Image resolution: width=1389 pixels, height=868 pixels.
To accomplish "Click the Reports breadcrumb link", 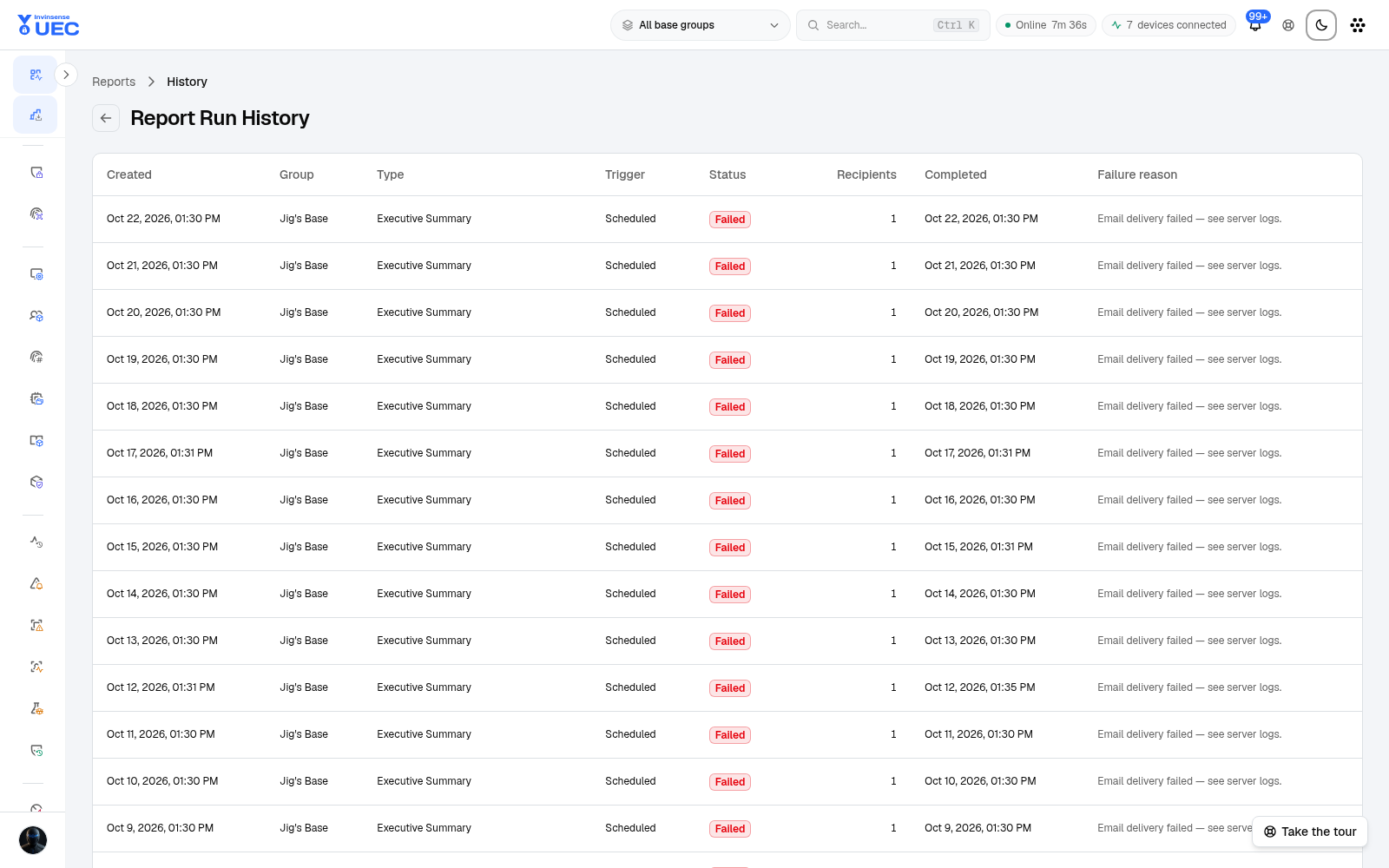I will (x=114, y=82).
